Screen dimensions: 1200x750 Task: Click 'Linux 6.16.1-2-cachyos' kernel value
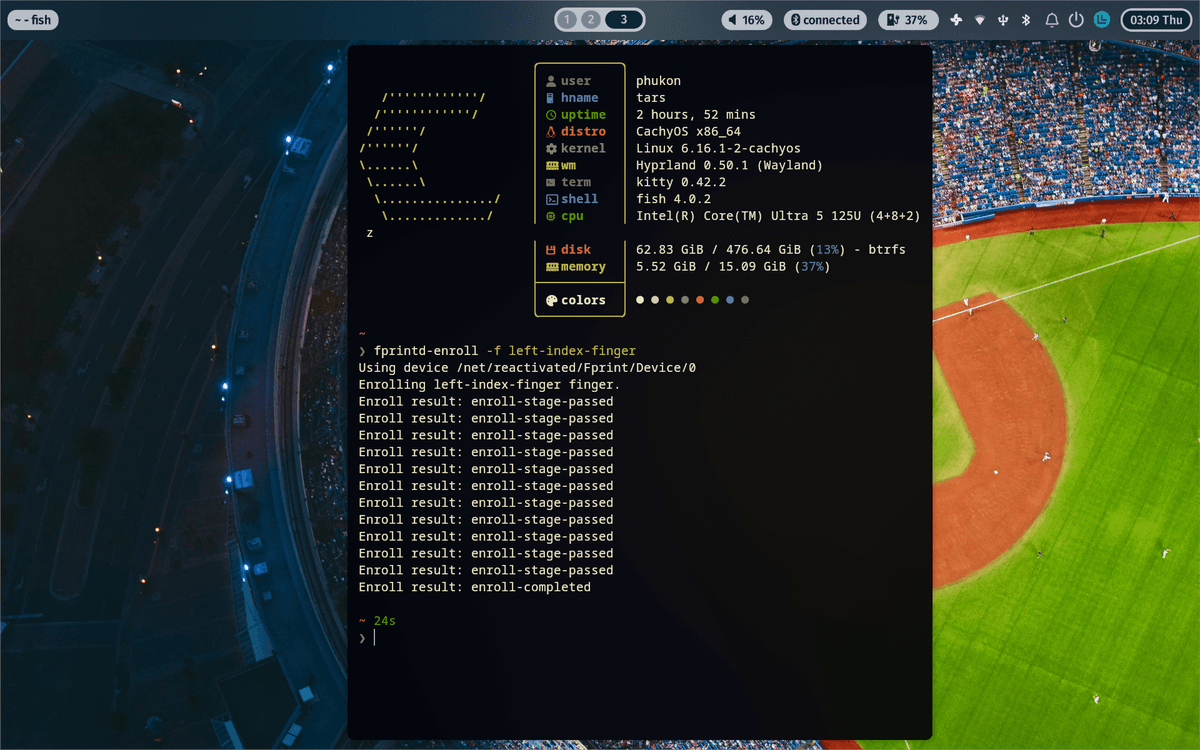tap(718, 148)
